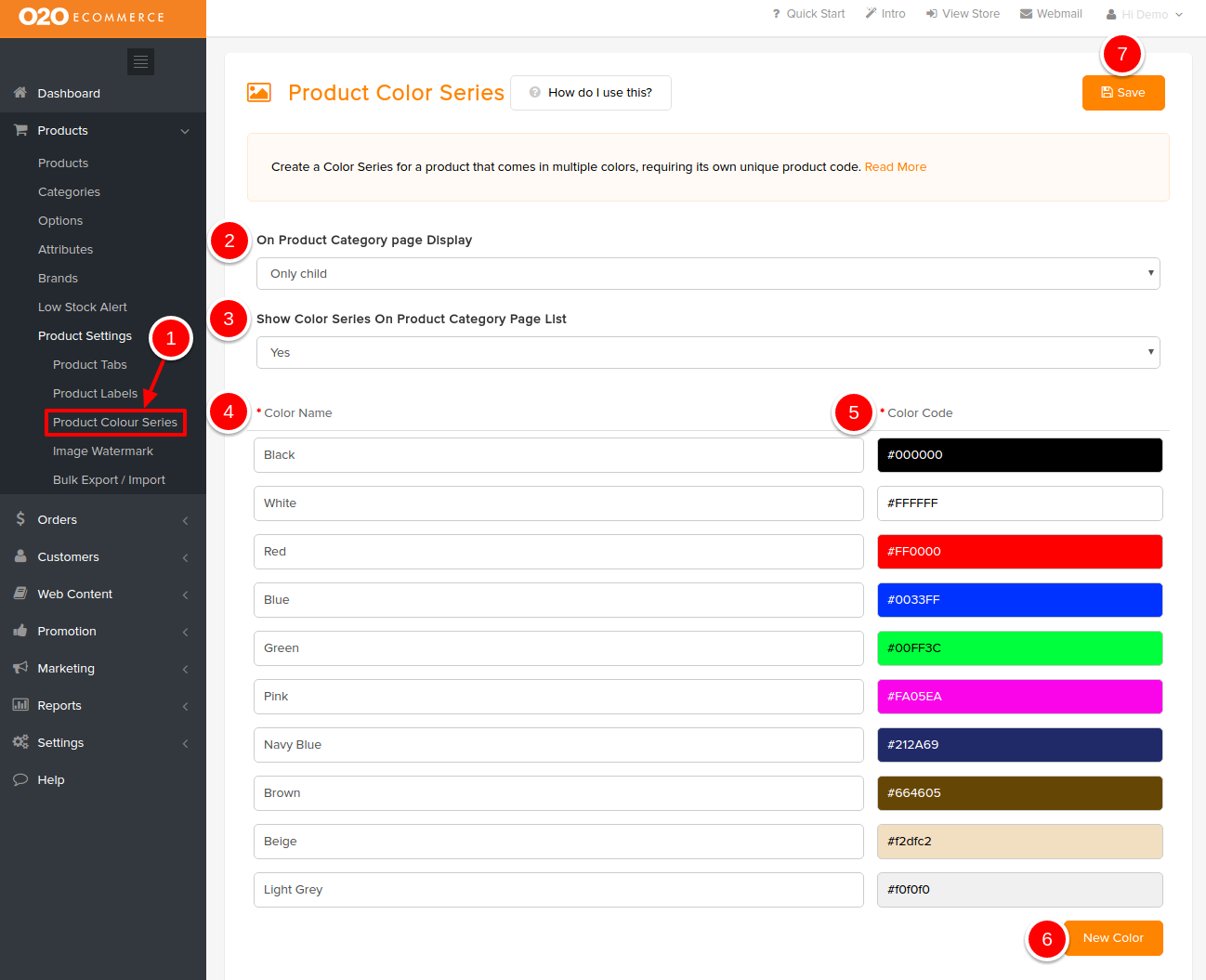Open the Show Color Series dropdown
Viewport: 1206px width, 980px height.
pyautogui.click(x=707, y=353)
